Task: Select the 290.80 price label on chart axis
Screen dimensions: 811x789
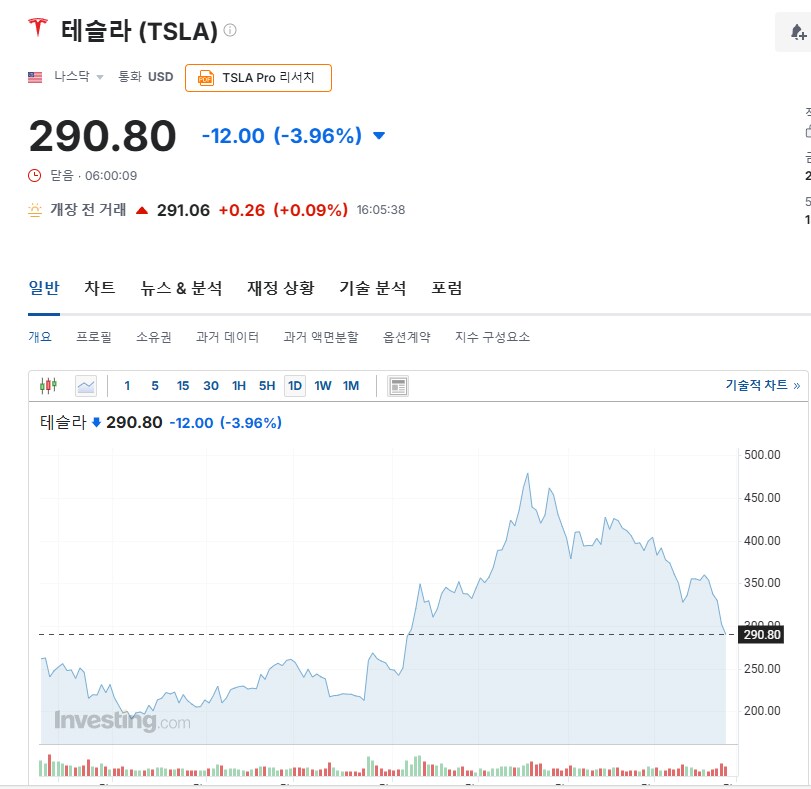Action: tap(761, 634)
